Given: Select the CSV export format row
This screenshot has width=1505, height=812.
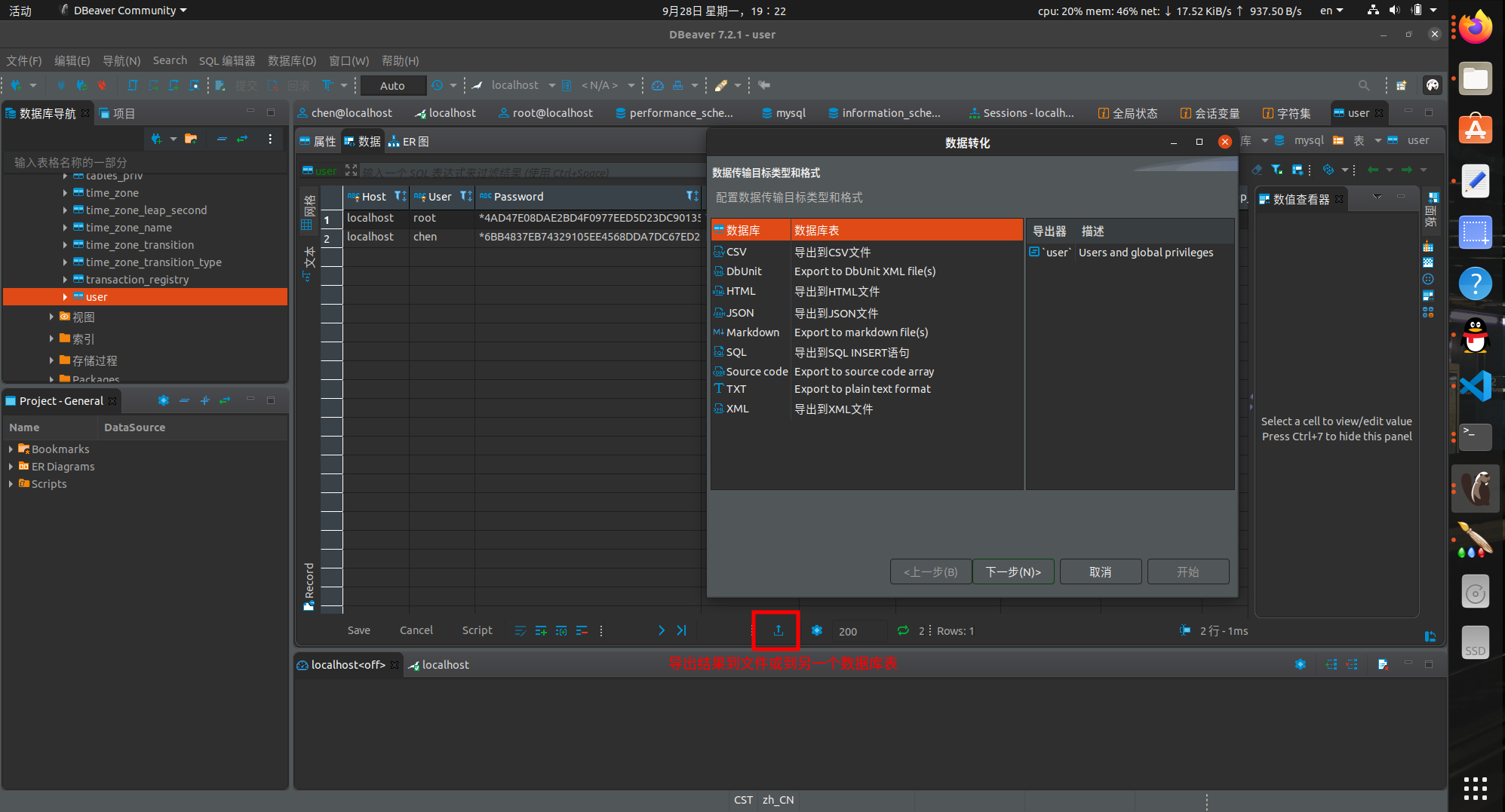Looking at the screenshot, I should coord(867,252).
